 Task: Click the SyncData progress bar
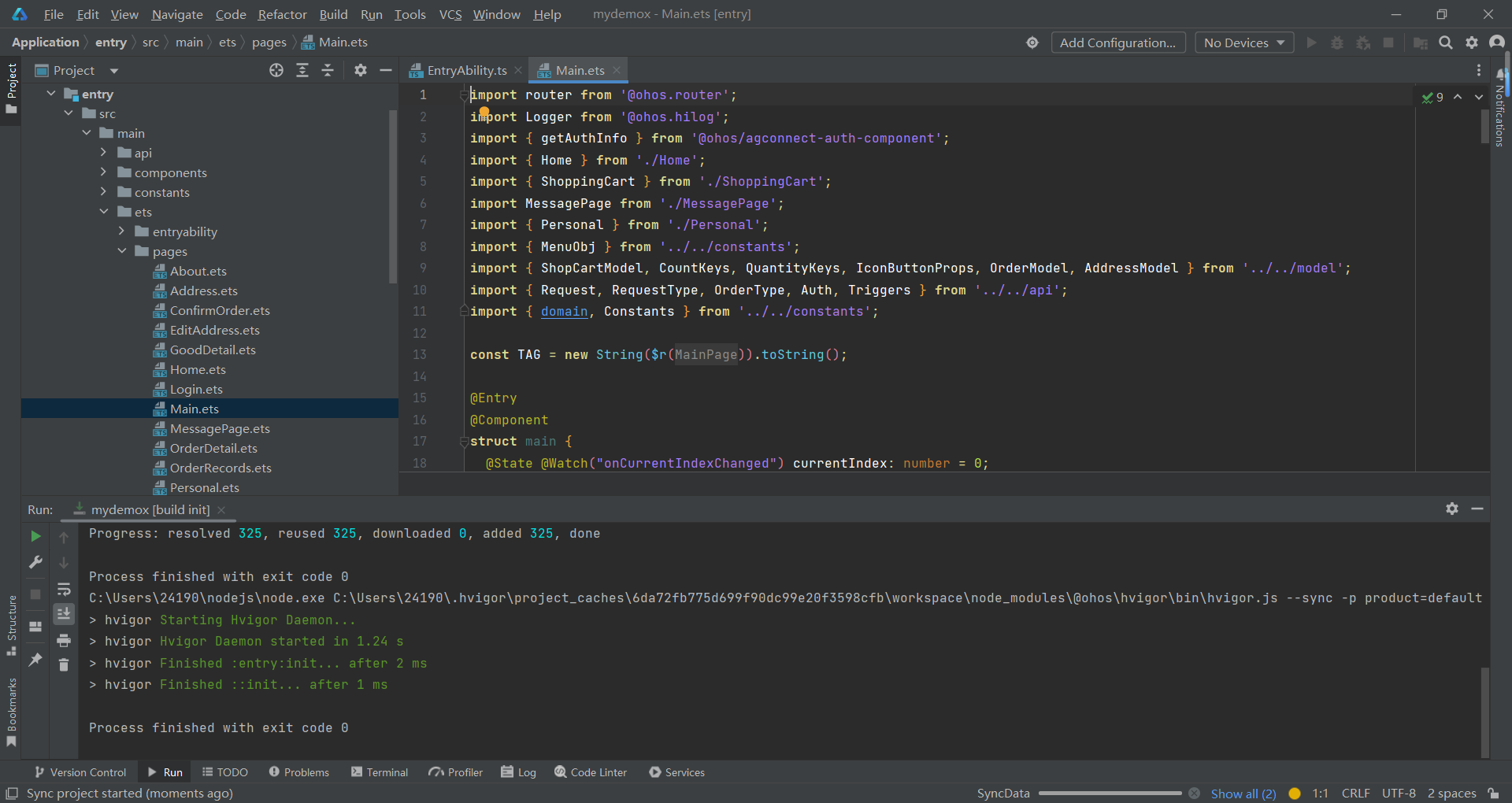pos(1110,793)
